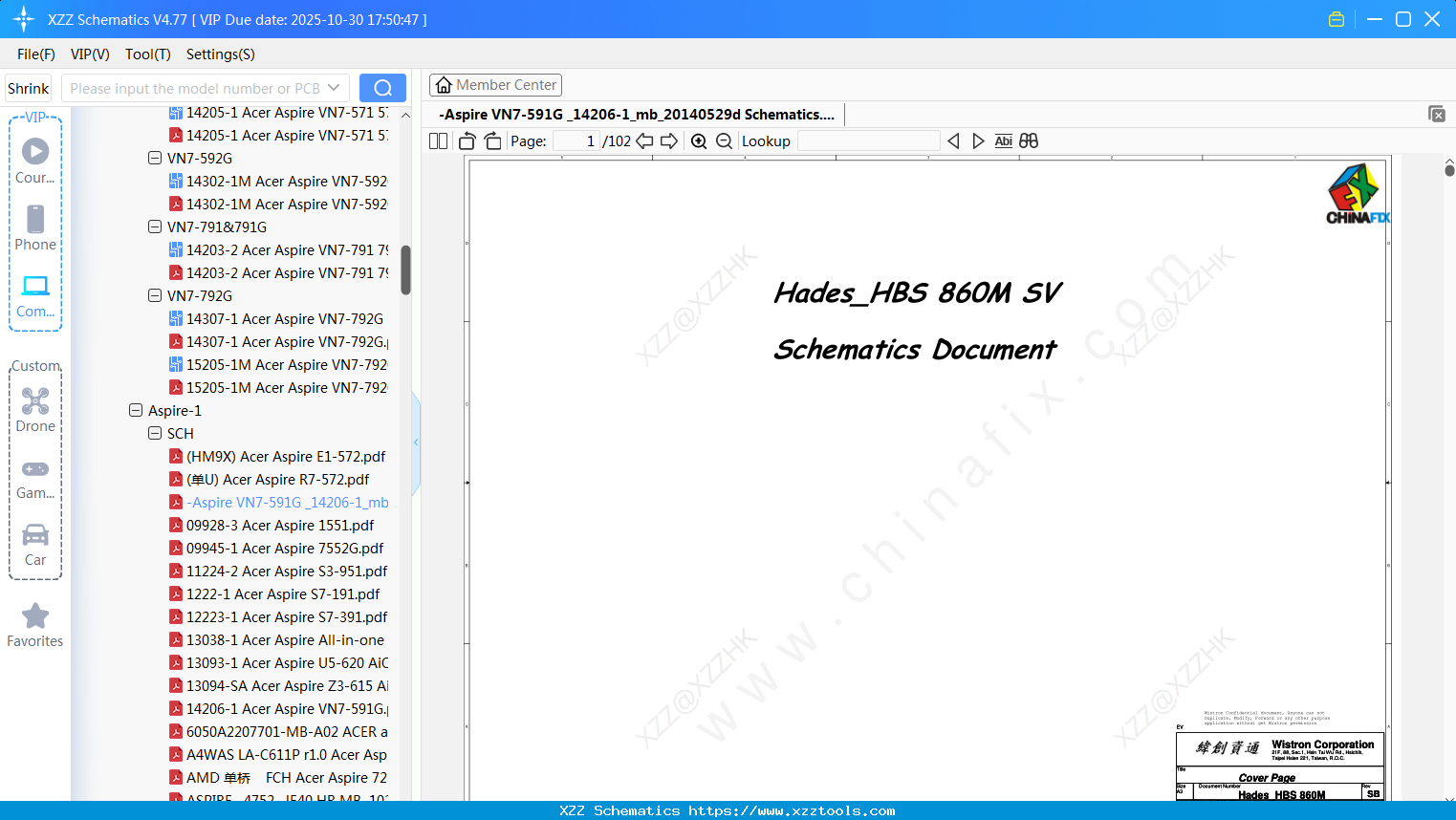Screen dimensions: 1456x820
Task: Open the VIP(V) menu
Action: click(90, 54)
